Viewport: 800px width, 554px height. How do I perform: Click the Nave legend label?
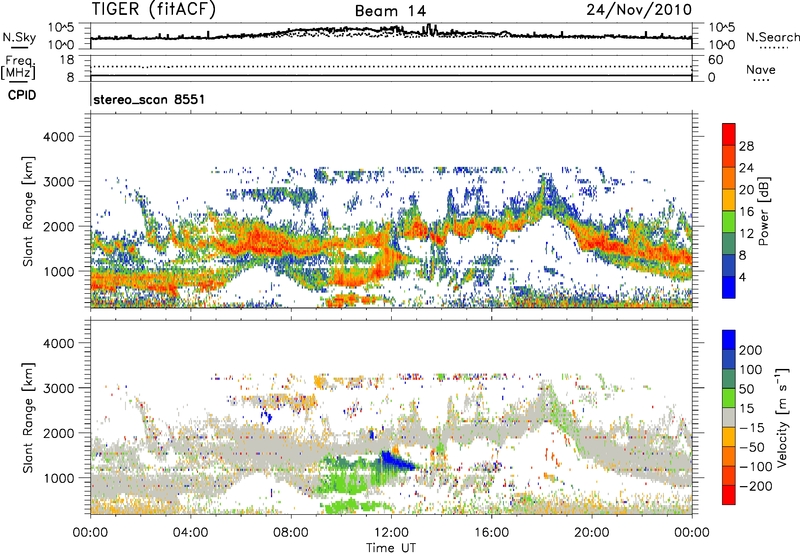point(761,69)
